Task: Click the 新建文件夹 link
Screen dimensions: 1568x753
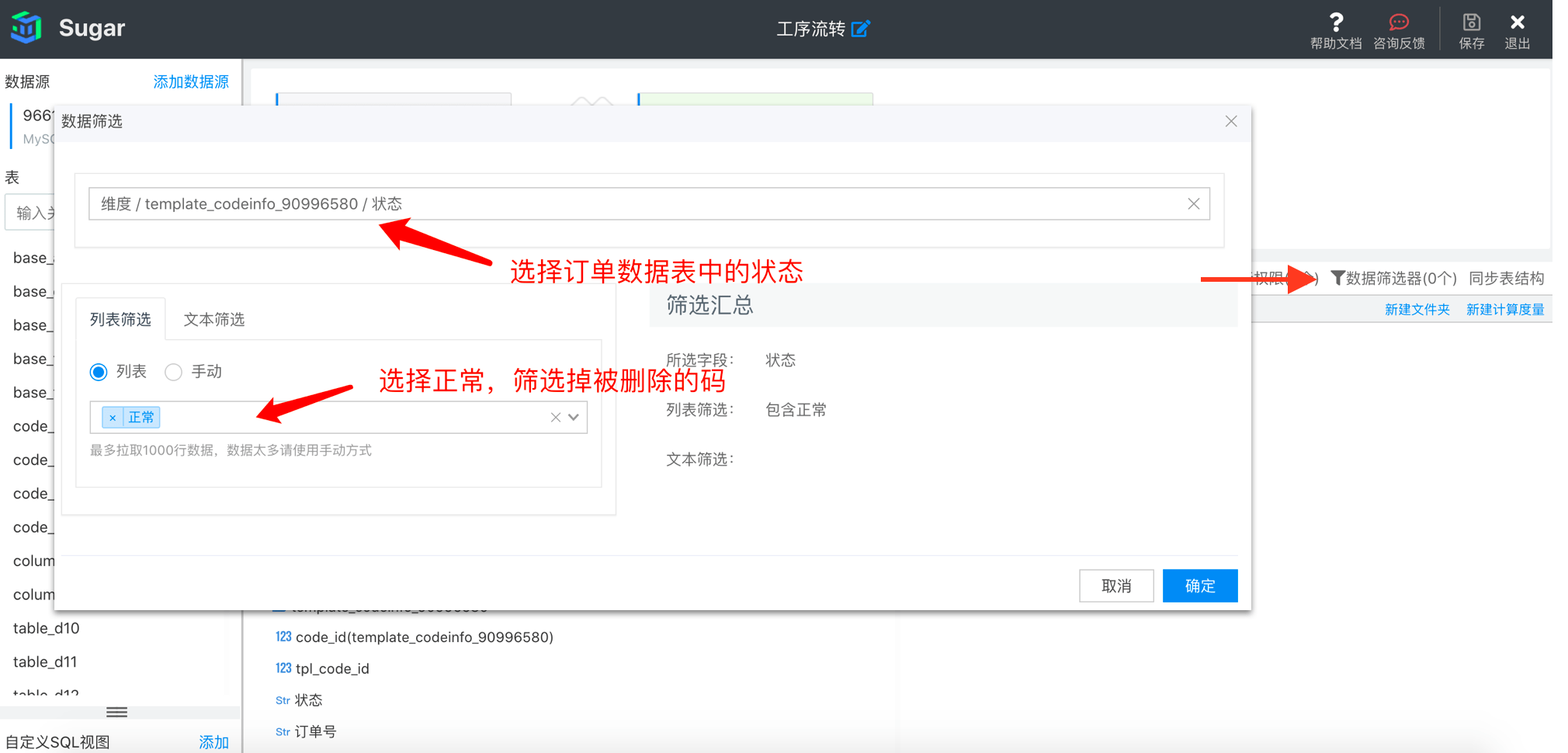Action: pos(1417,308)
